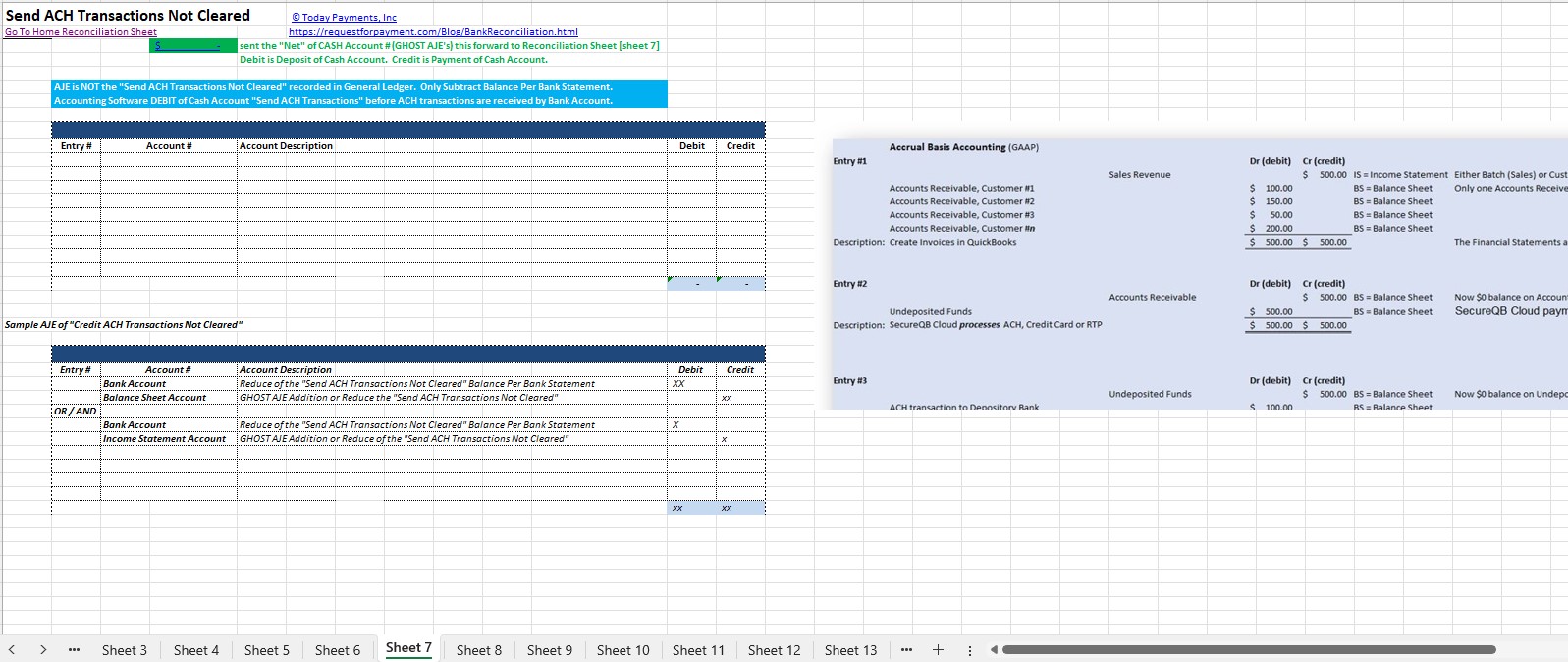Select the green dollar amount cell
The image size is (1568, 662).
click(193, 46)
